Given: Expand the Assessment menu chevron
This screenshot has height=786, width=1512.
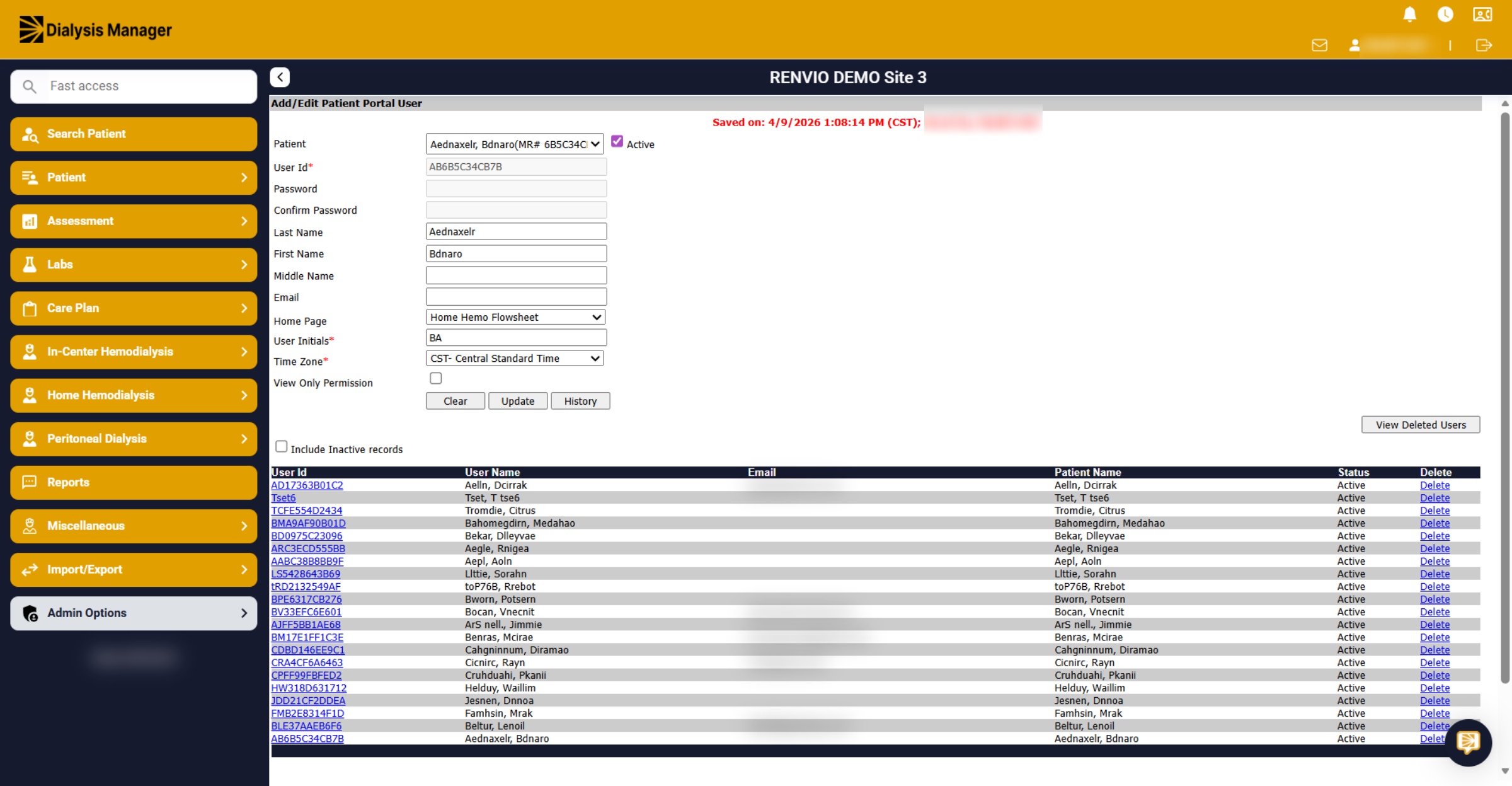Looking at the screenshot, I should (244, 221).
